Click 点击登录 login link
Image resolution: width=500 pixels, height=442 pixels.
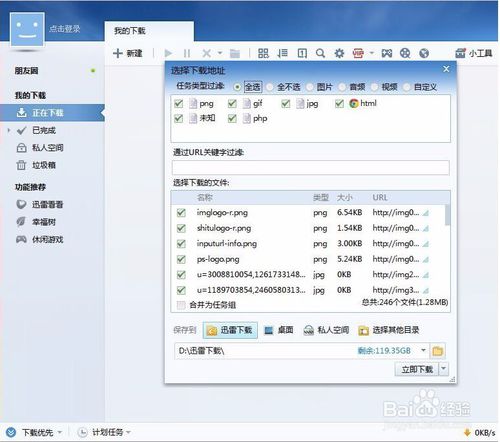pyautogui.click(x=65, y=29)
